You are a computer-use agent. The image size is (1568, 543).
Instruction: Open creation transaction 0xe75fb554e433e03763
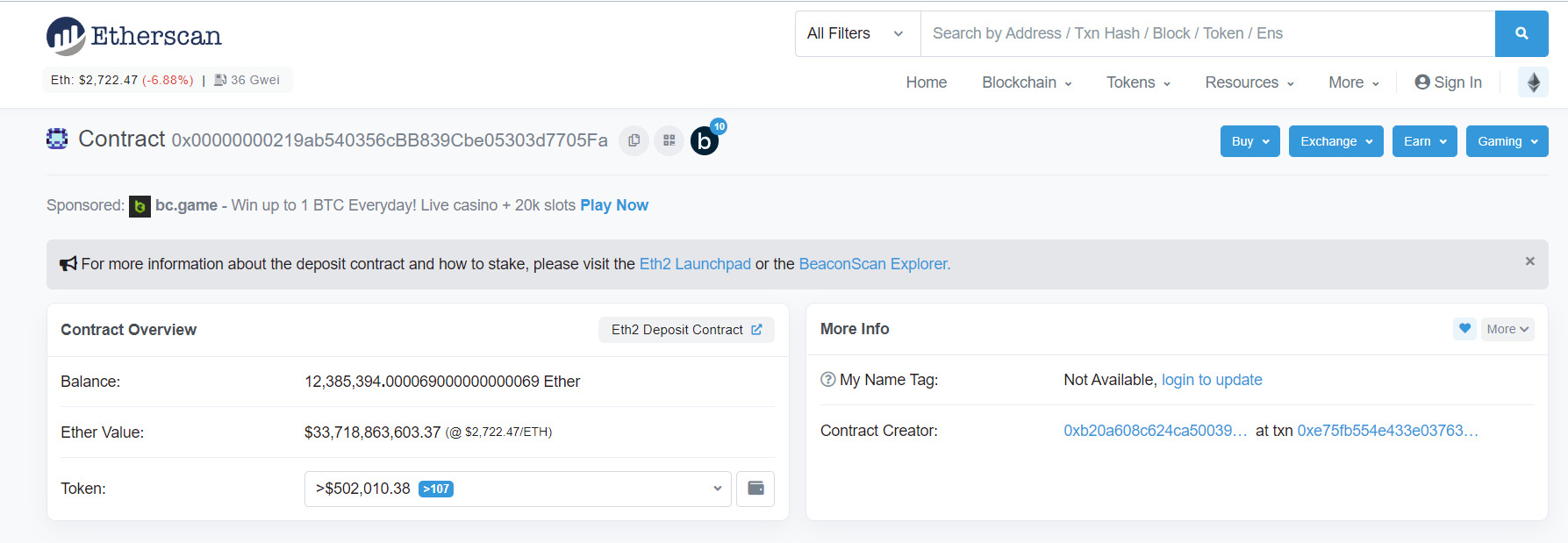click(1387, 431)
